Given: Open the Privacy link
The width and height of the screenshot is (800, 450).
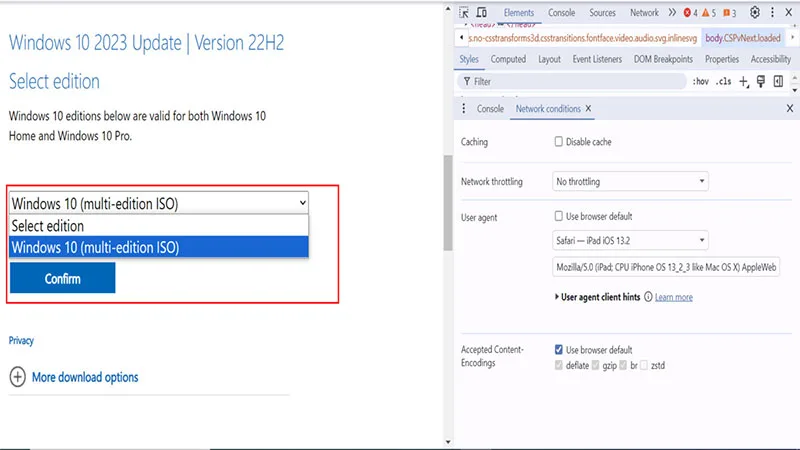Looking at the screenshot, I should 21,340.
